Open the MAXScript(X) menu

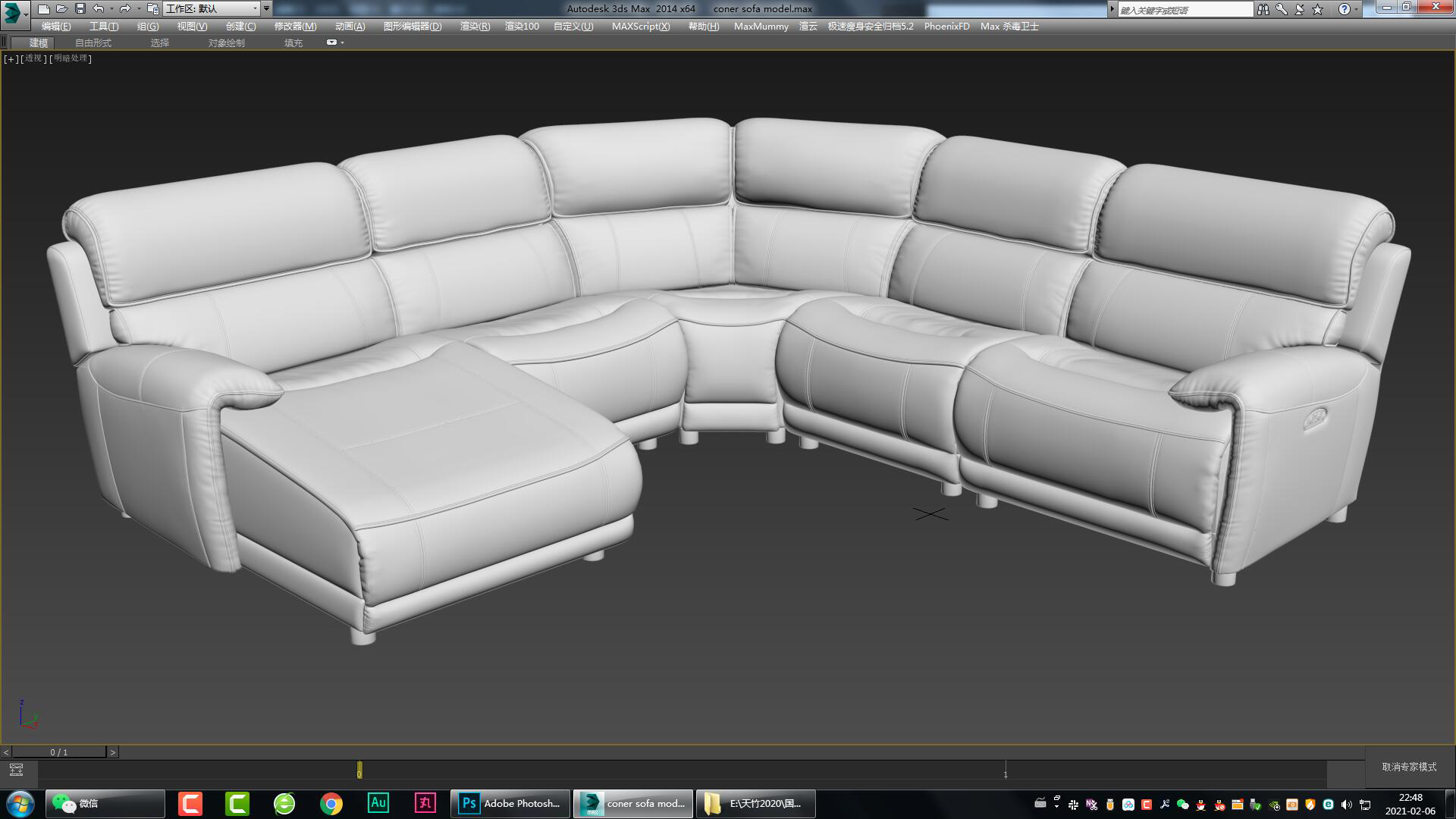coord(639,26)
